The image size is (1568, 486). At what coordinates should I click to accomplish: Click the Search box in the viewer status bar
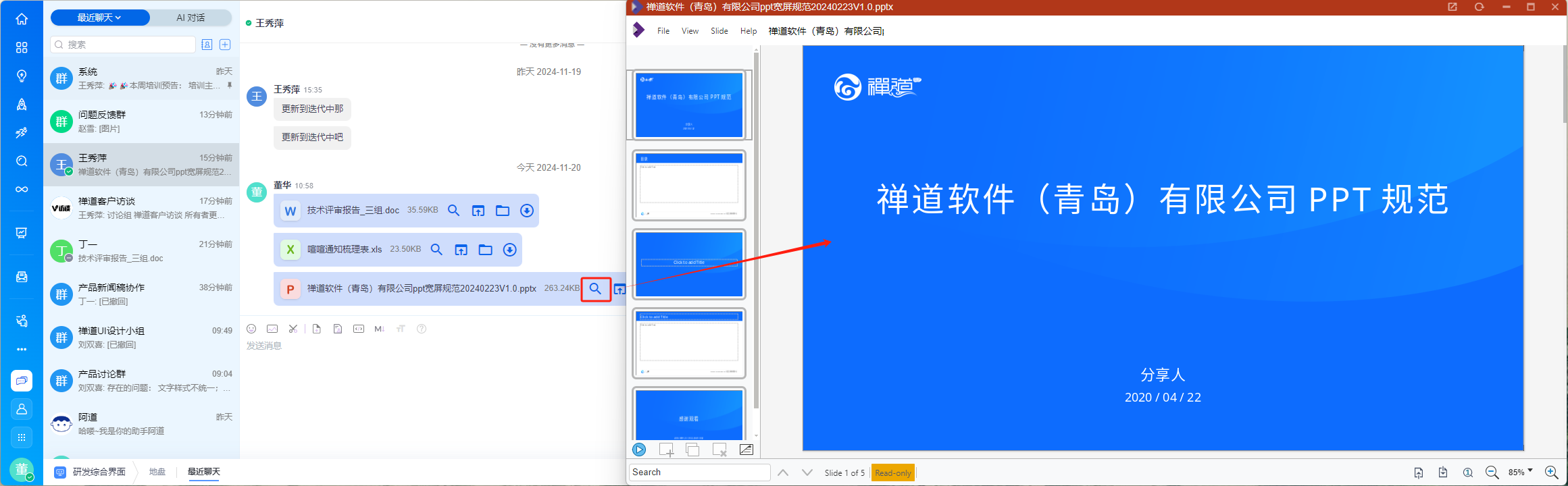point(700,473)
